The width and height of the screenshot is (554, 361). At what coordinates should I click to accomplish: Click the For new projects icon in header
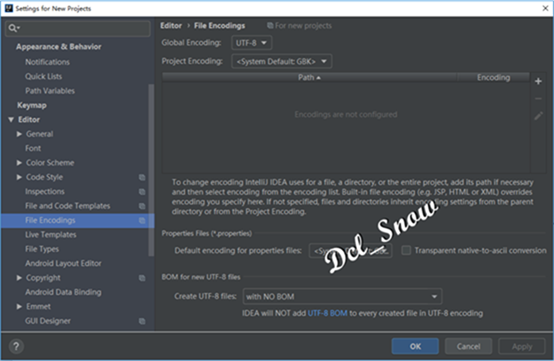[270, 25]
